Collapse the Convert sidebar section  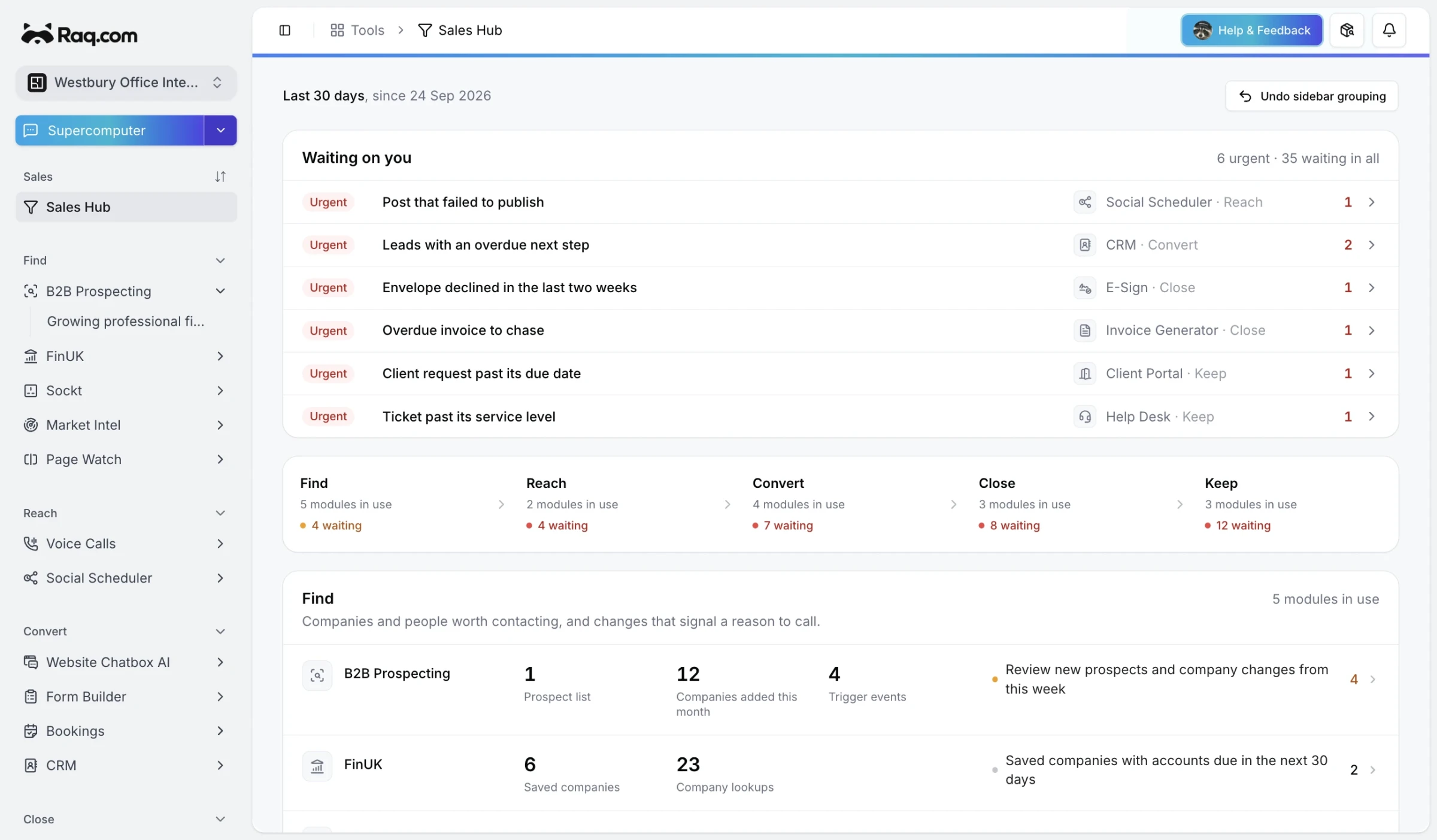click(x=220, y=632)
